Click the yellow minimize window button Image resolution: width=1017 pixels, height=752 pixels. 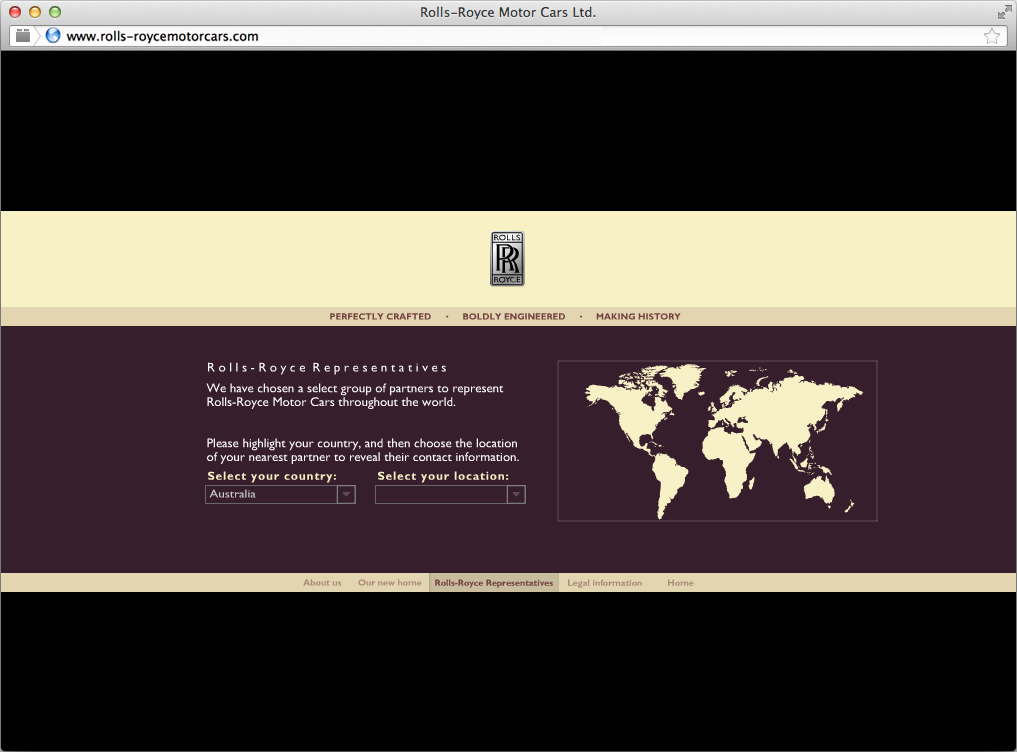tap(35, 12)
